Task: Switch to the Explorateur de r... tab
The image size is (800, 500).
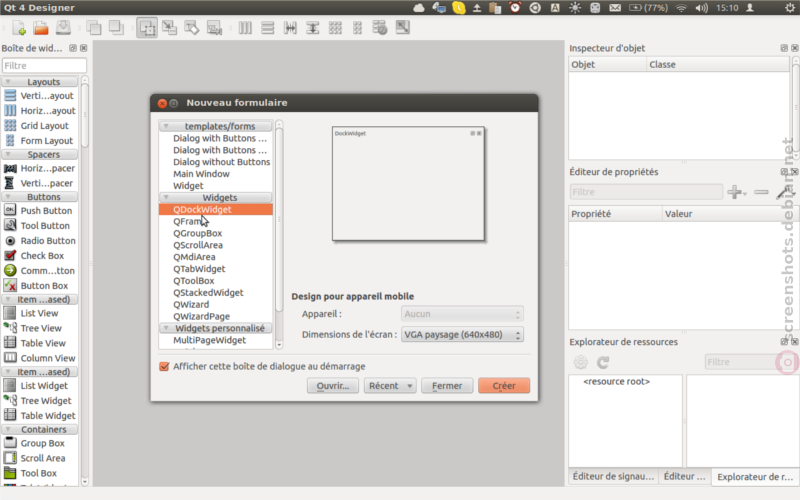Action: (755, 477)
